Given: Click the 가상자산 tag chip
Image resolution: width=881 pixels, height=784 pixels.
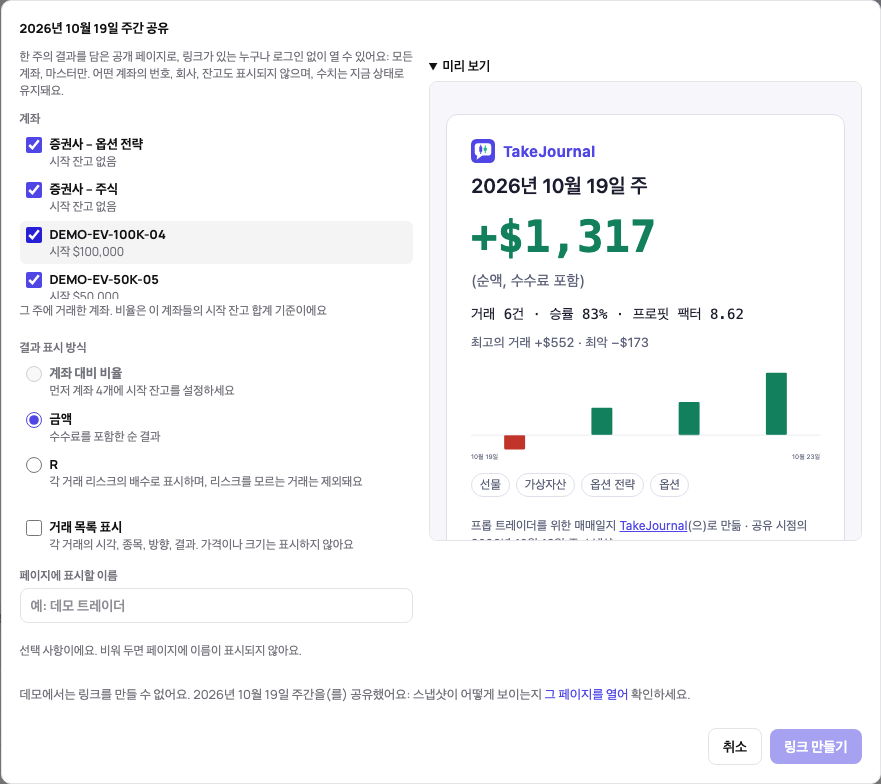Looking at the screenshot, I should click(x=545, y=484).
